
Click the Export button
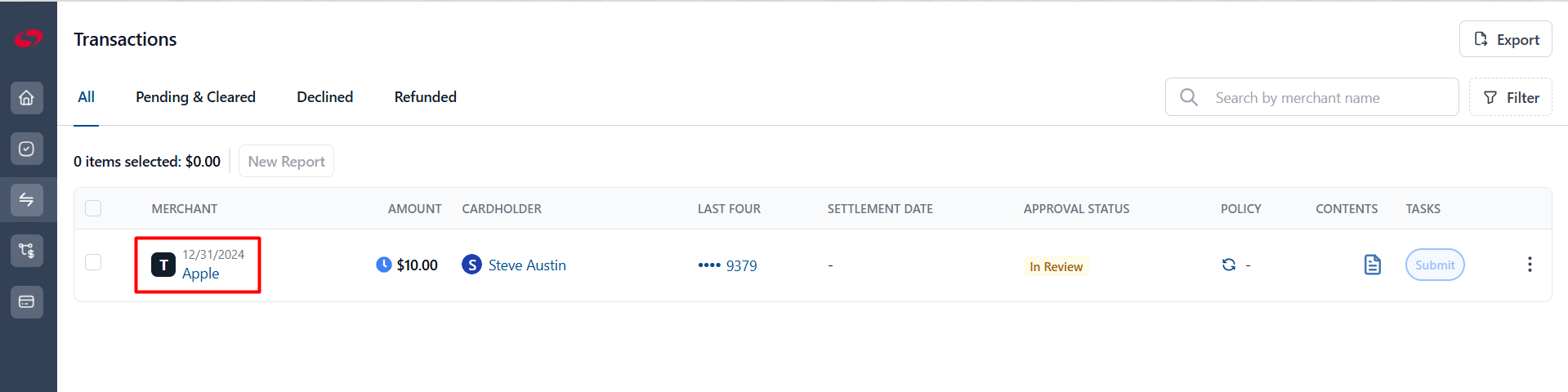(x=1506, y=39)
